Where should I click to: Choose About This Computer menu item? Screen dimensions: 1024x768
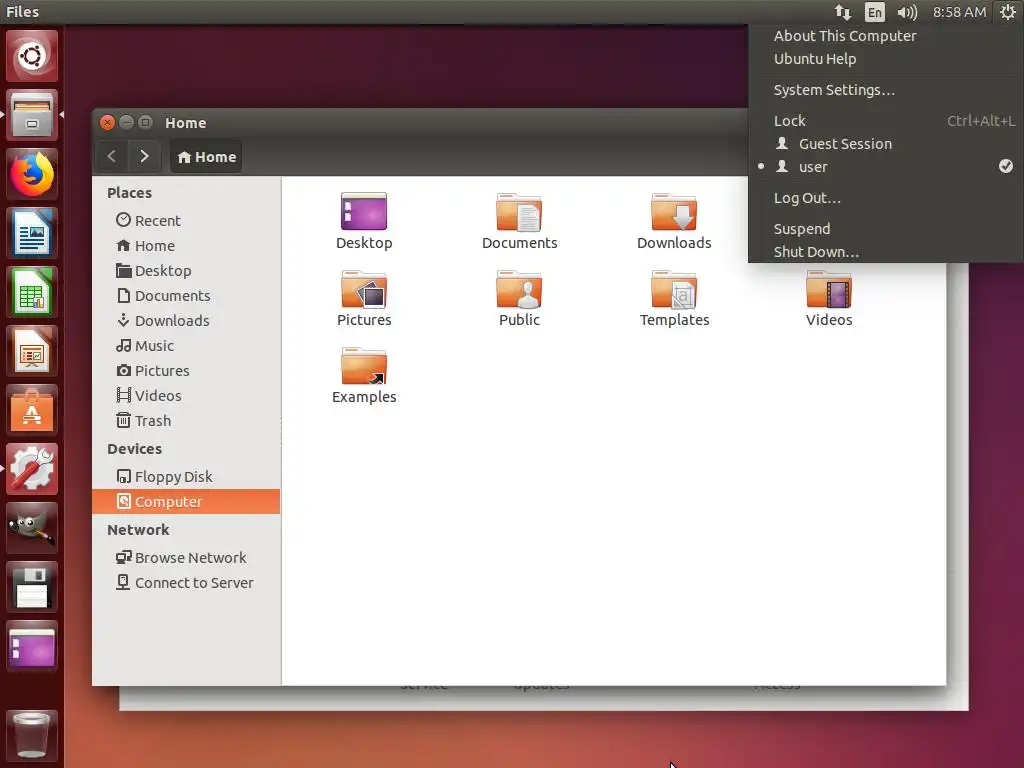[886, 36]
